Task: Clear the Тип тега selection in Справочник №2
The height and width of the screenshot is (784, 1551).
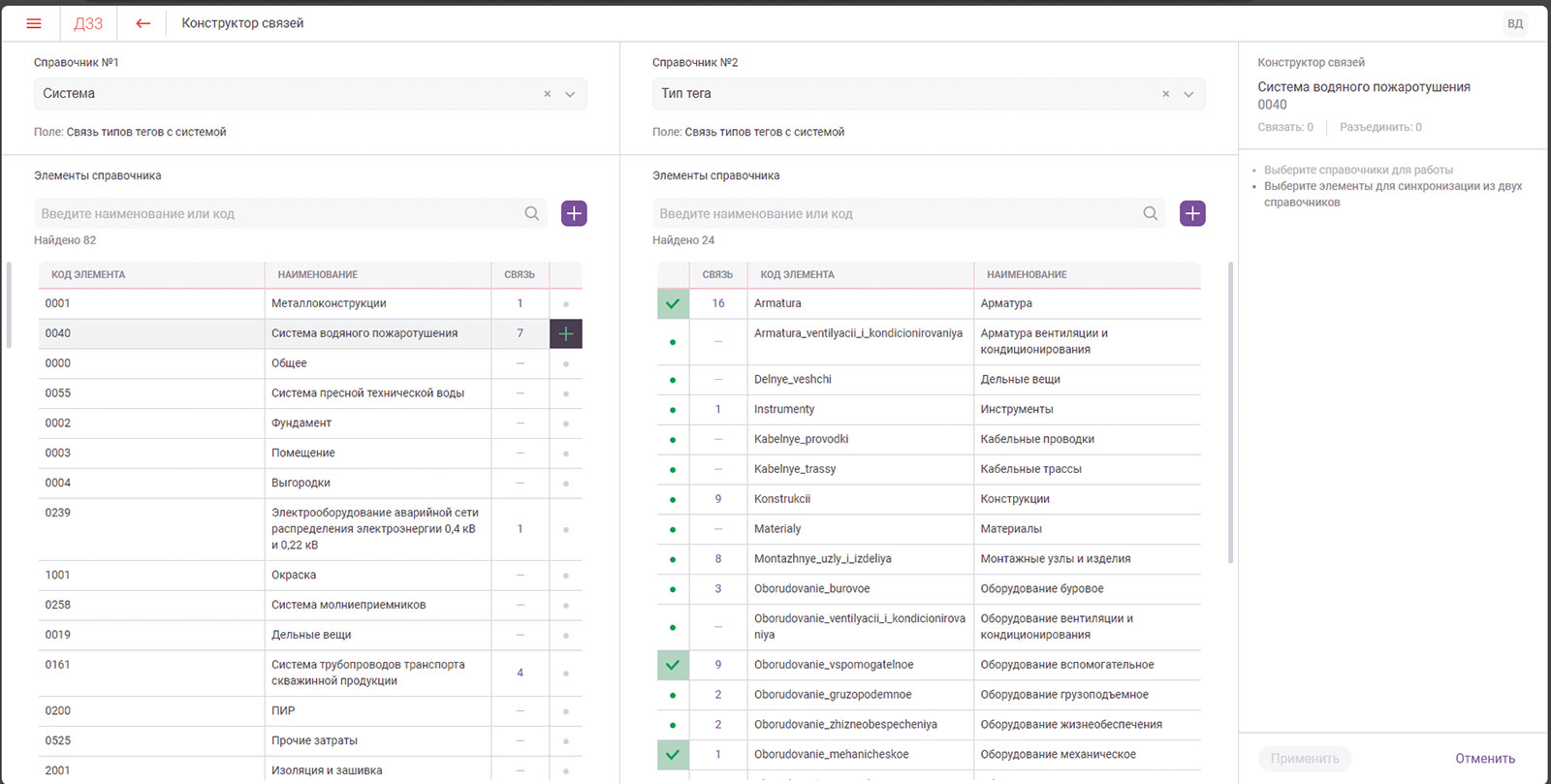Action: 1166,94
